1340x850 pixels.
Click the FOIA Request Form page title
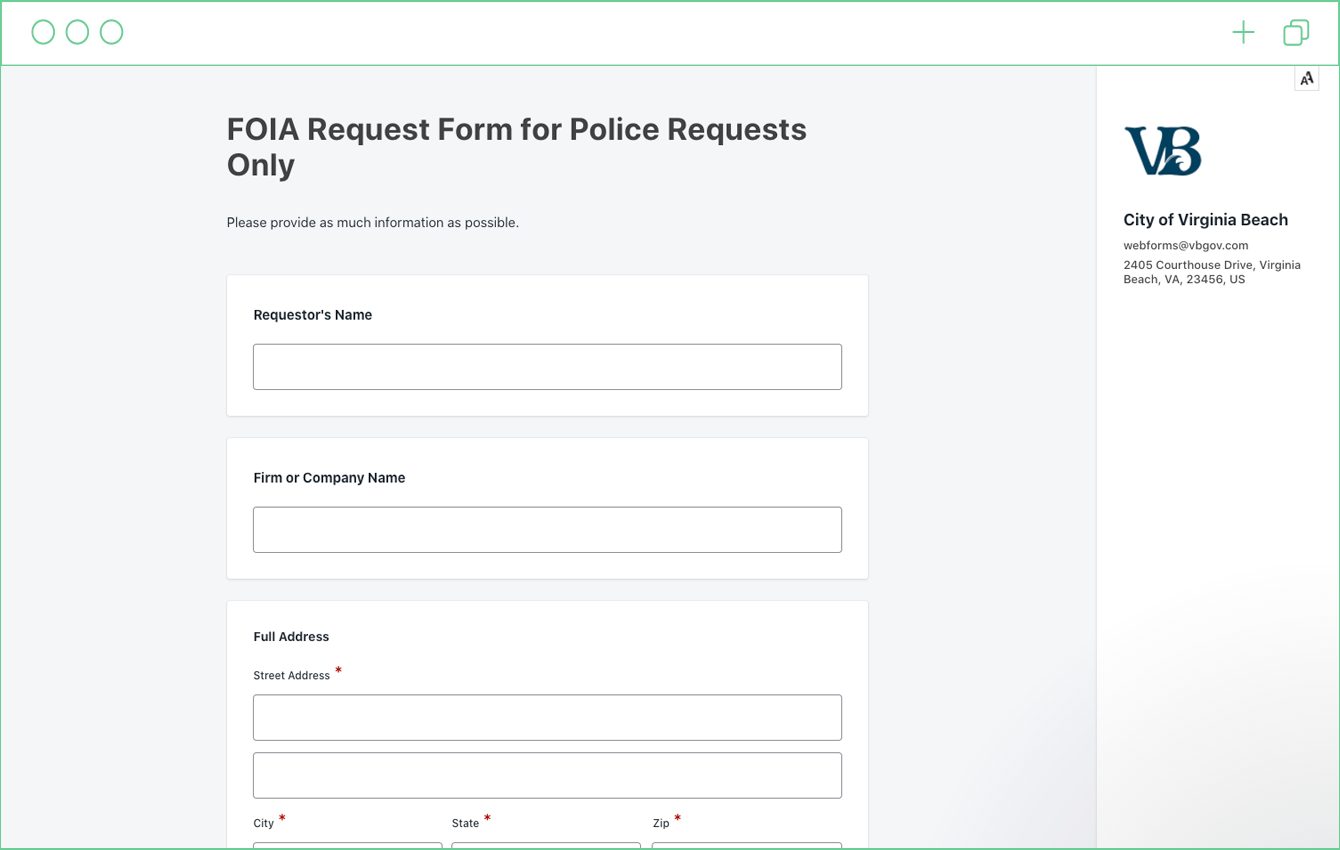(517, 147)
